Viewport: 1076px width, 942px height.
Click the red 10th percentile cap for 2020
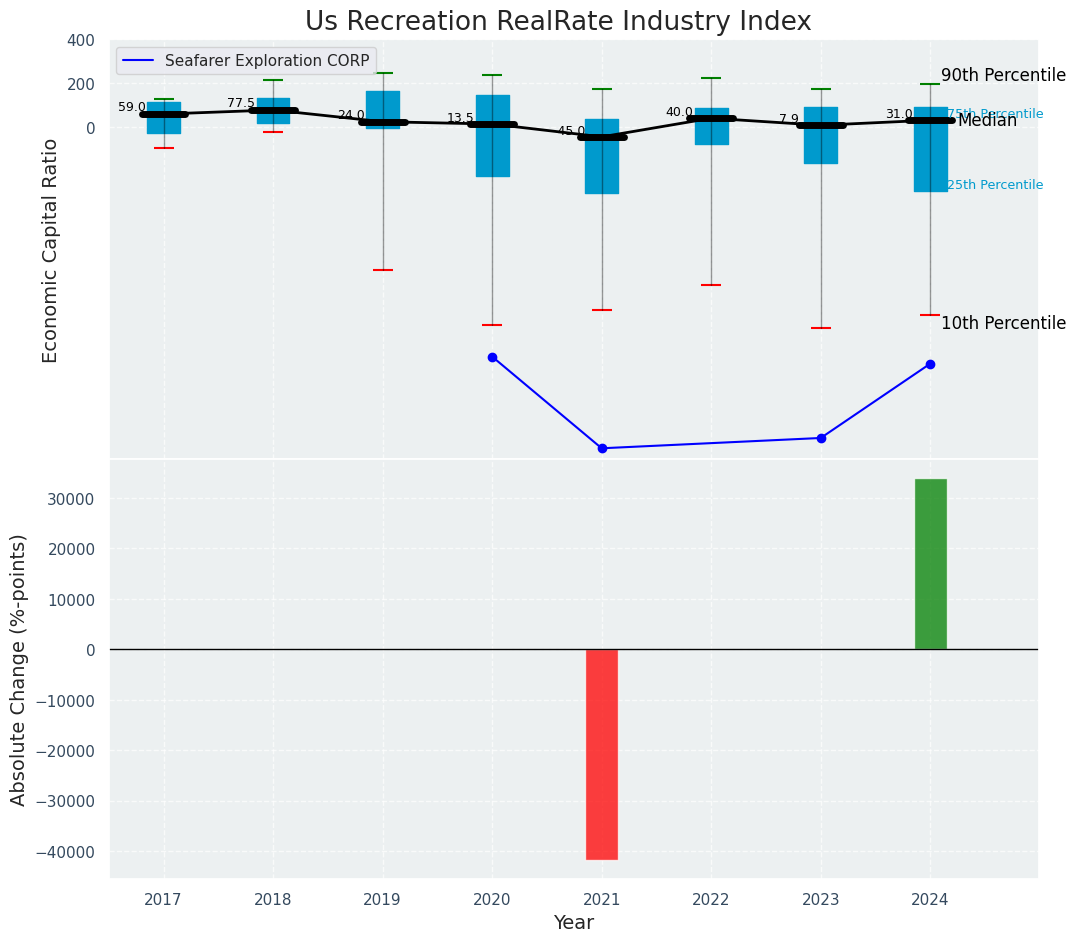(x=492, y=325)
